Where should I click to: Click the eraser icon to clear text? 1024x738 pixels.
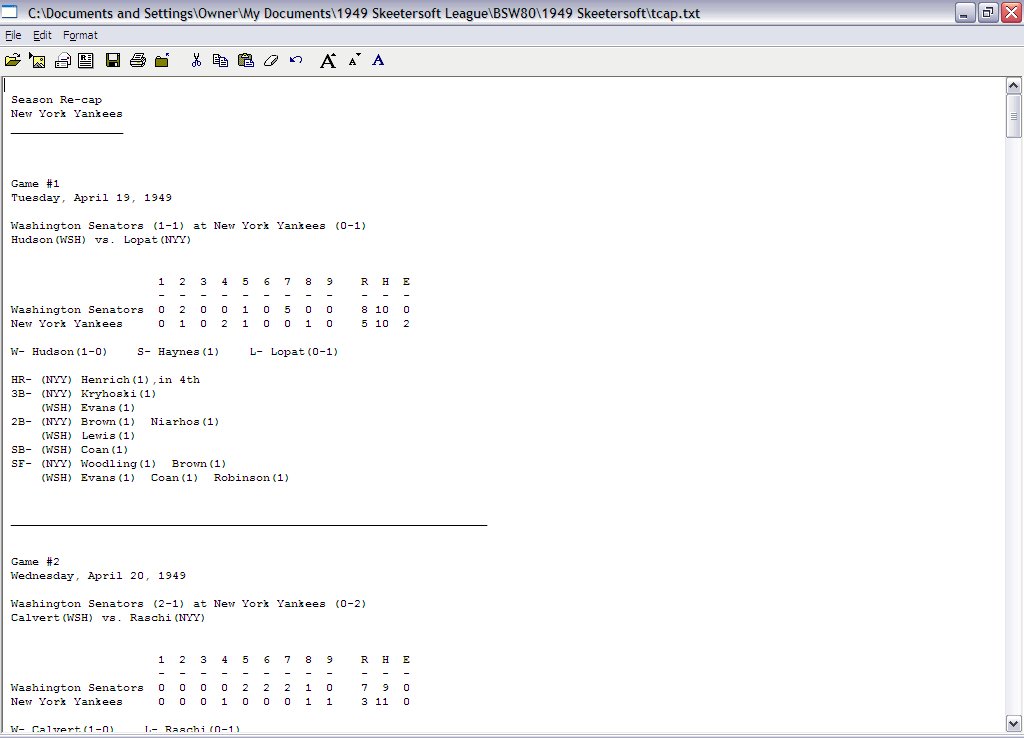click(270, 61)
